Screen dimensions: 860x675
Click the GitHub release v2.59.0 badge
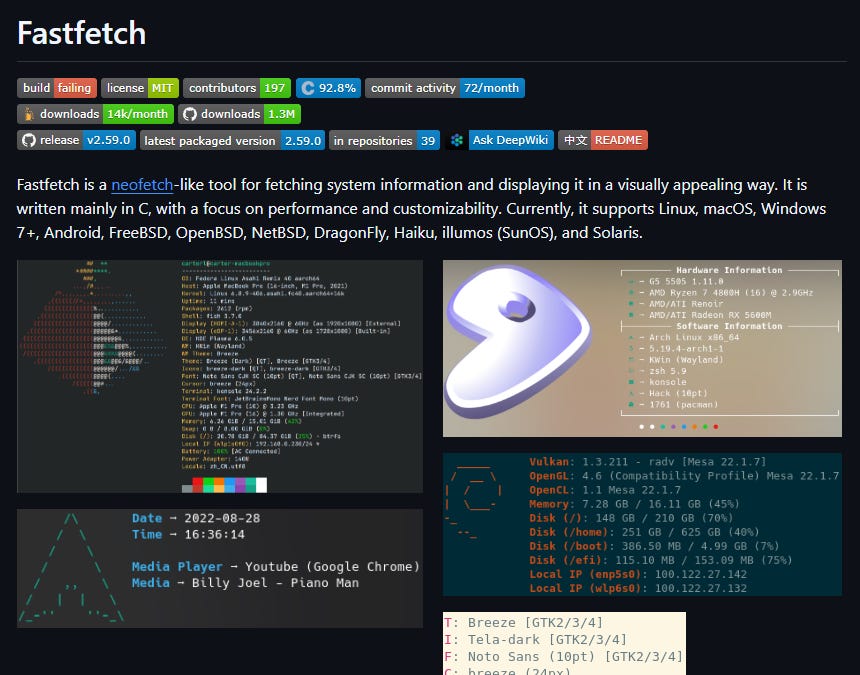click(x=76, y=140)
